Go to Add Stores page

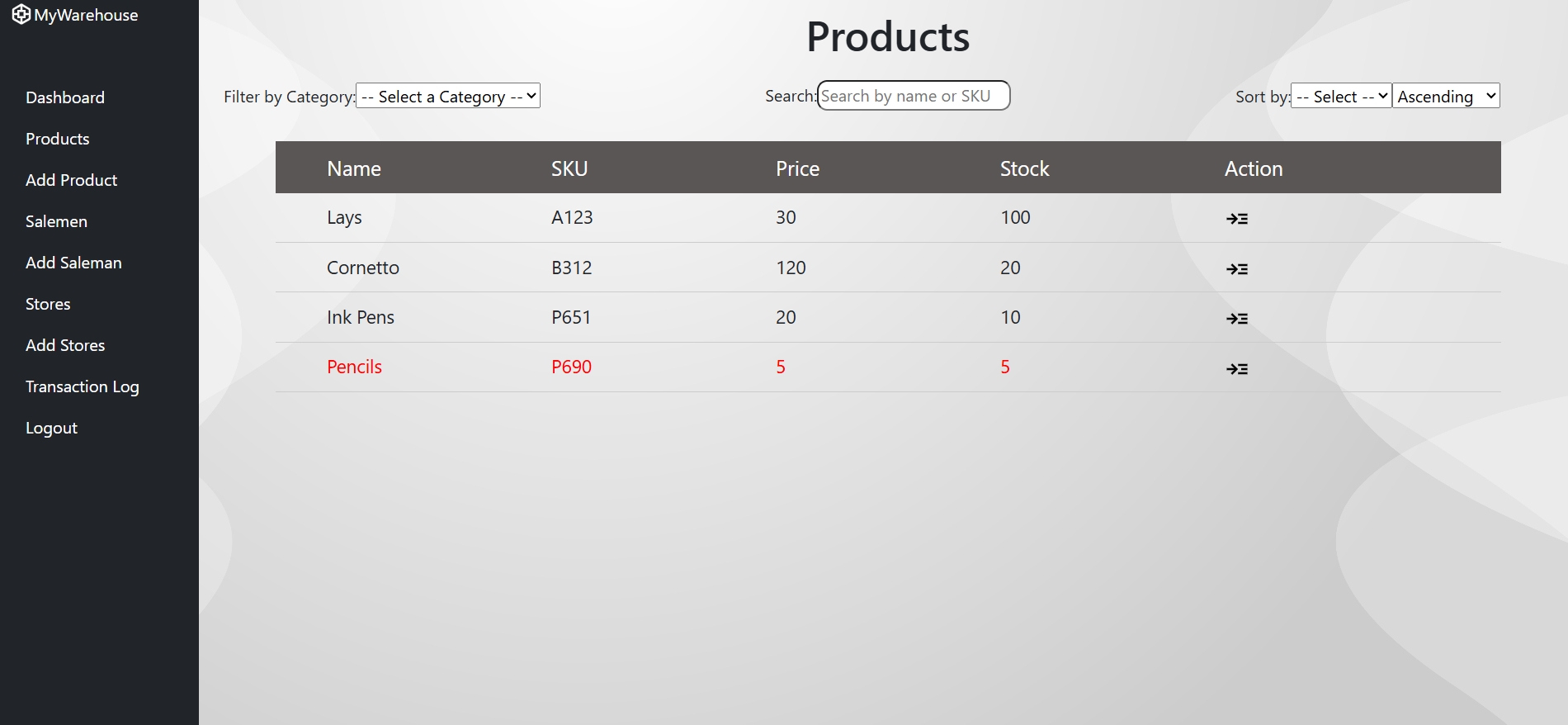tap(65, 345)
